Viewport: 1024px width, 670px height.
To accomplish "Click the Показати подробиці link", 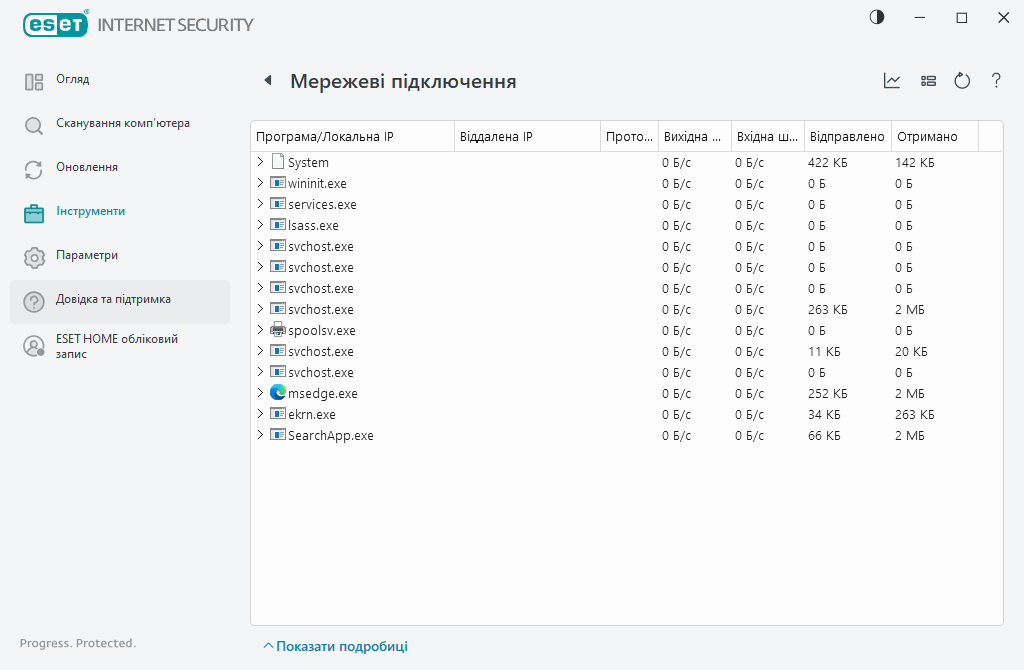I will [x=340, y=646].
